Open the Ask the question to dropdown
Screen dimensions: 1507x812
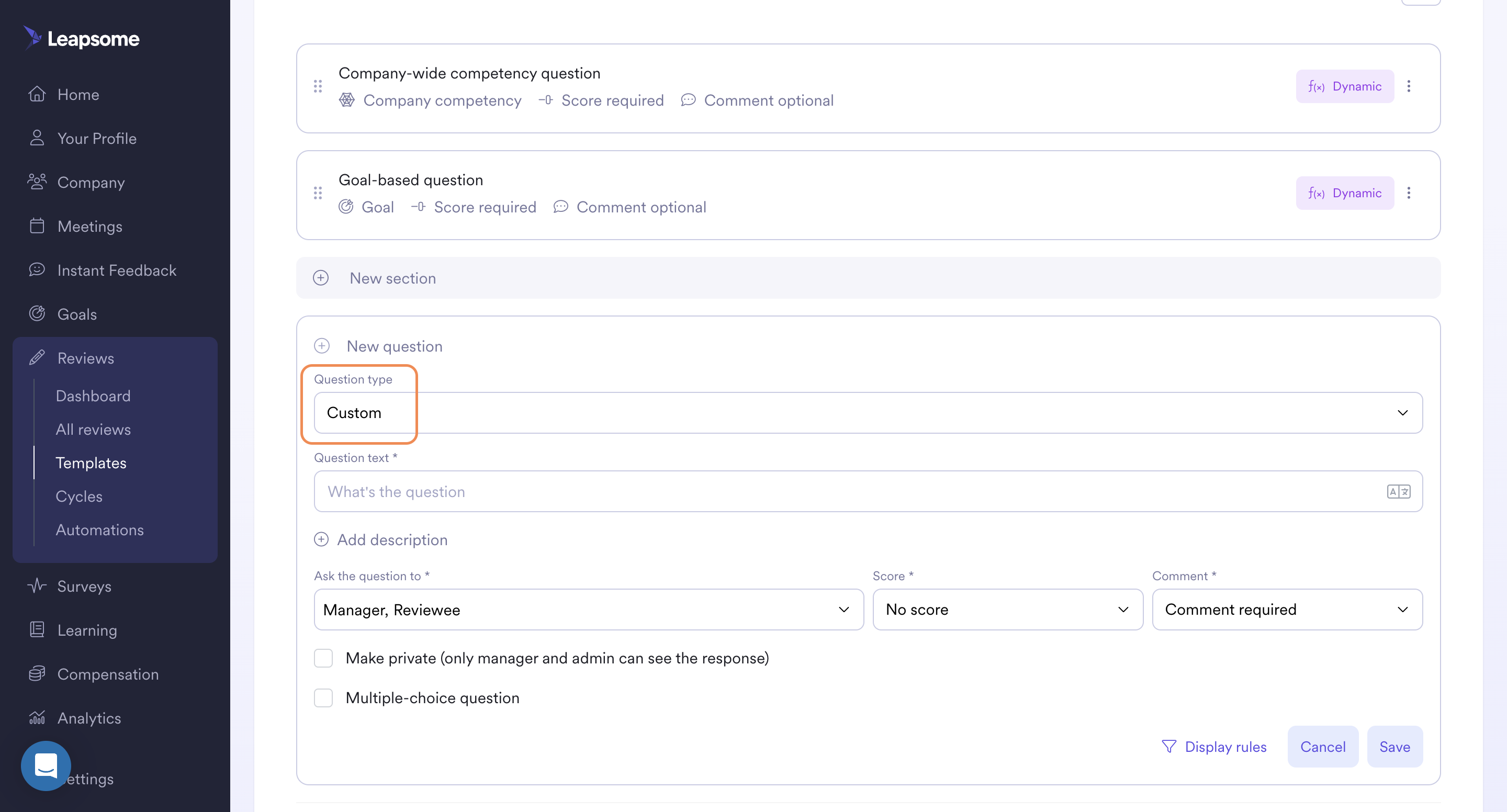[x=589, y=610]
